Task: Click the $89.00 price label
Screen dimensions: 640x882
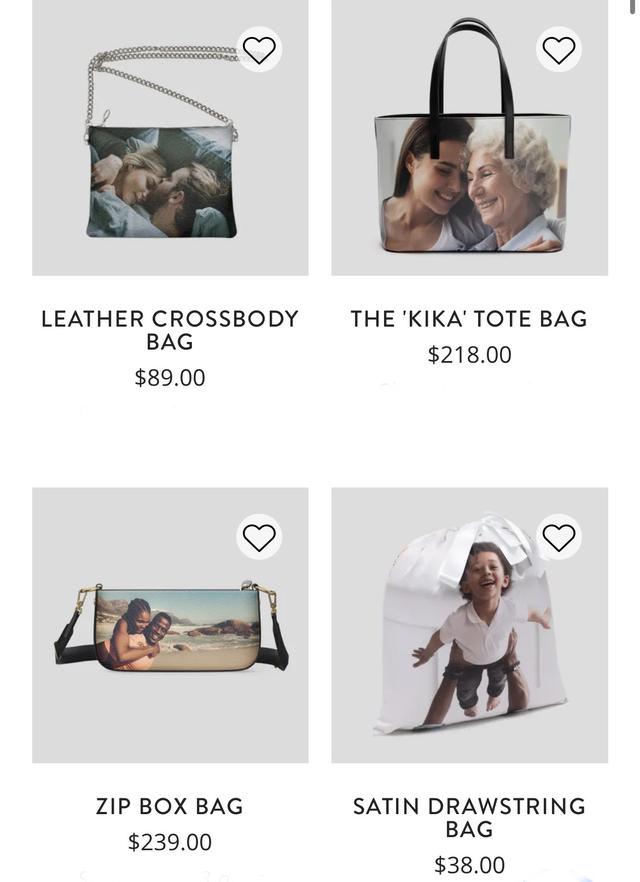Action: (x=170, y=377)
